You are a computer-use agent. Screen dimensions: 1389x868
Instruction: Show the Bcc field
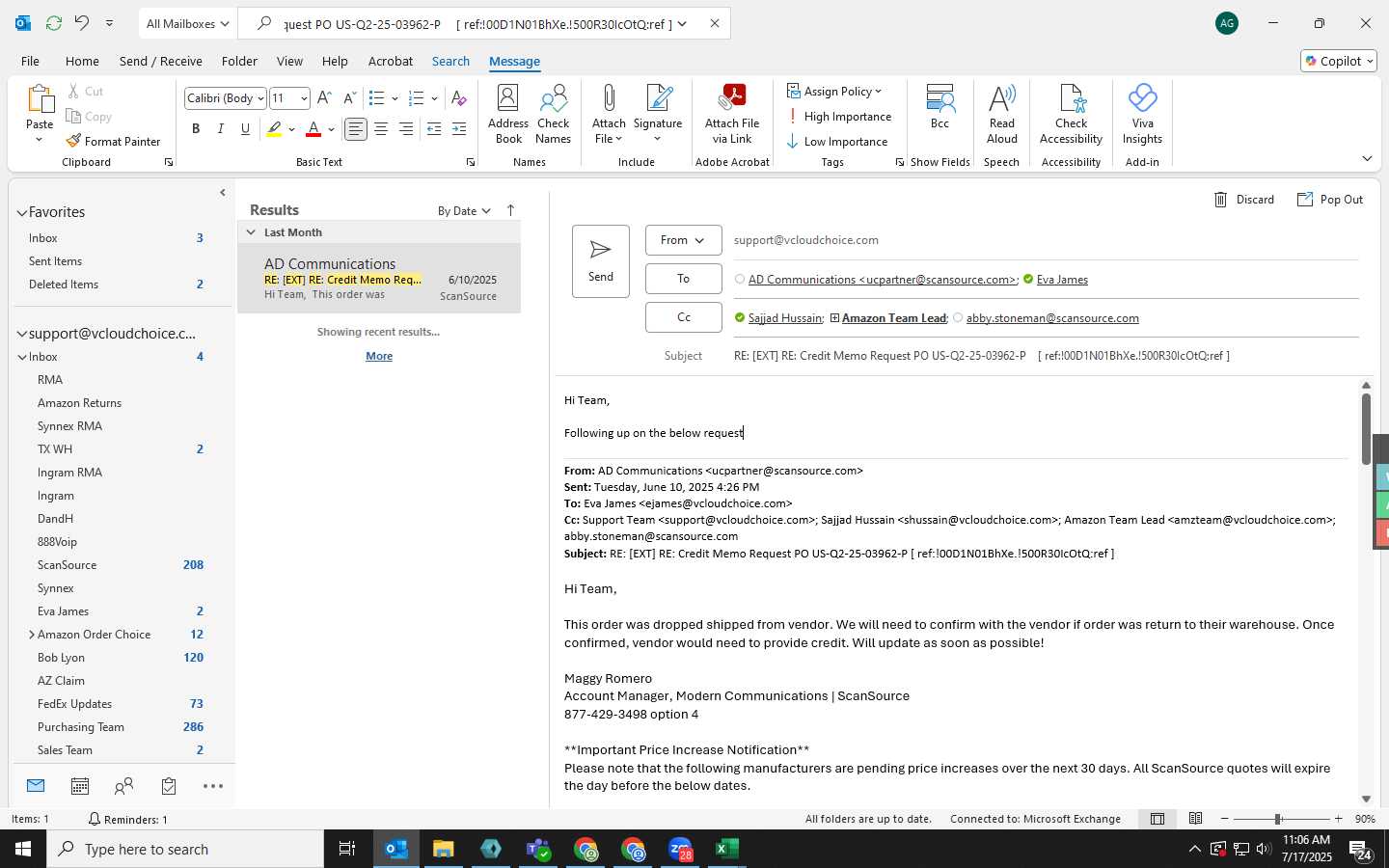940,106
